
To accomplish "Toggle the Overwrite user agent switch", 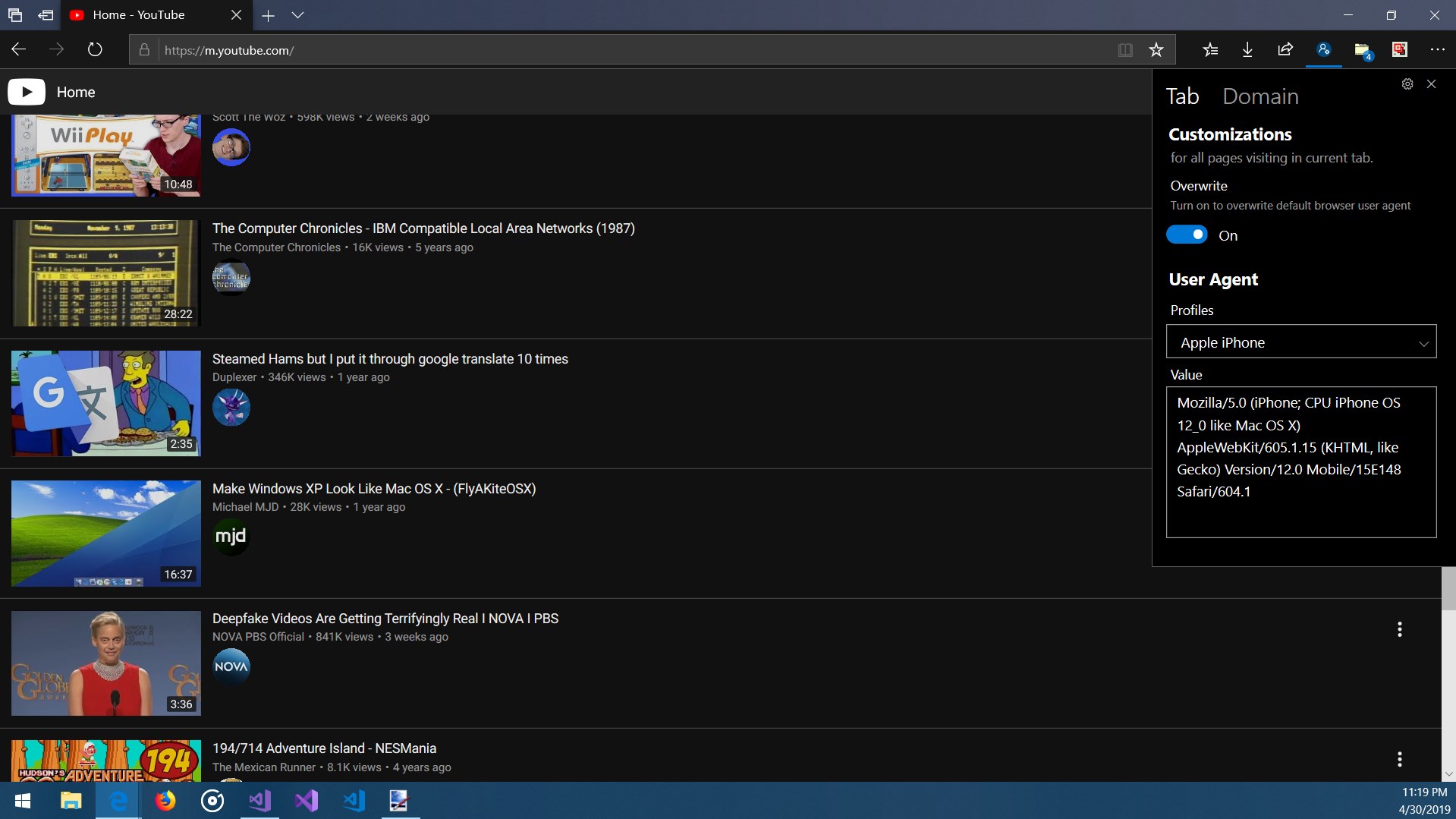I will click(x=1187, y=235).
